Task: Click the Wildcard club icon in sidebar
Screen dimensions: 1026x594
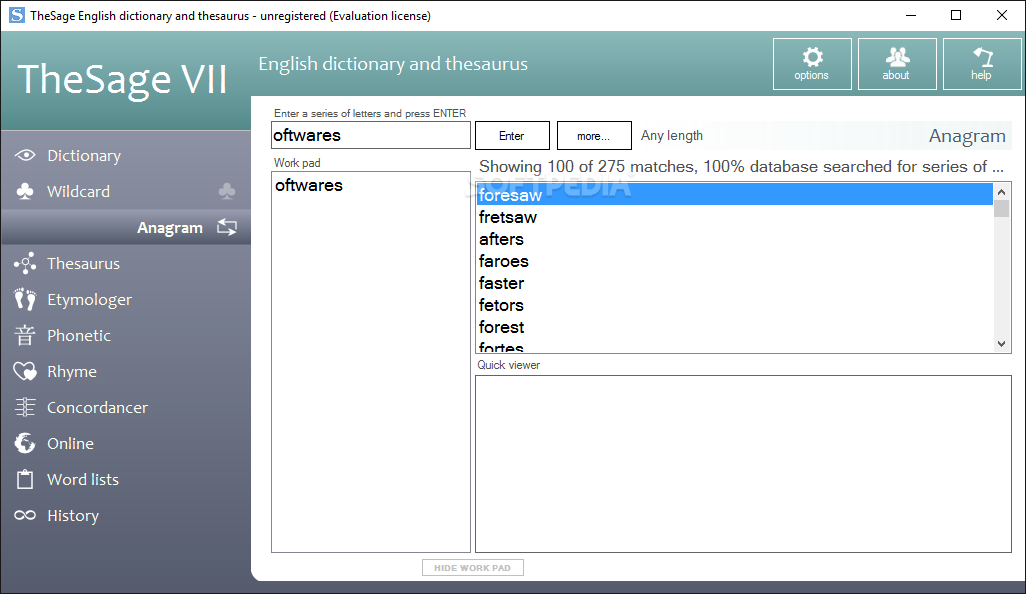Action: click(x=25, y=192)
